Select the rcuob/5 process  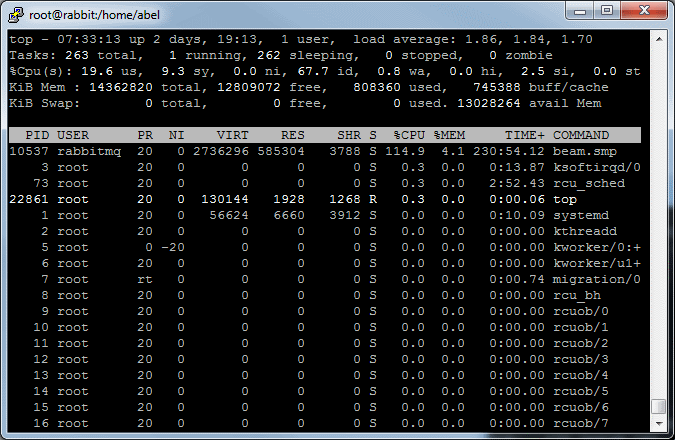click(x=581, y=391)
